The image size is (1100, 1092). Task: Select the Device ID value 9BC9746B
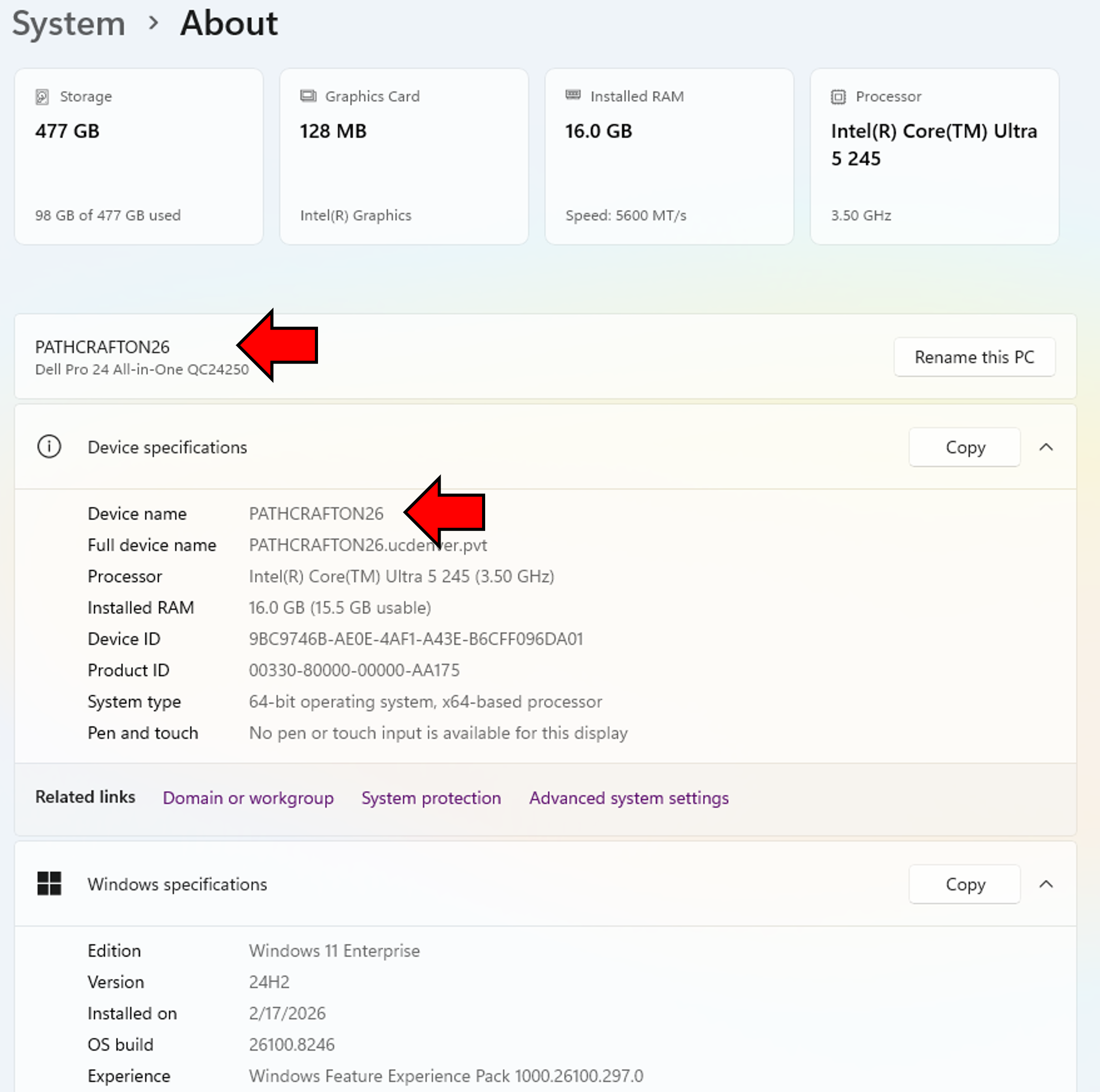click(x=415, y=639)
